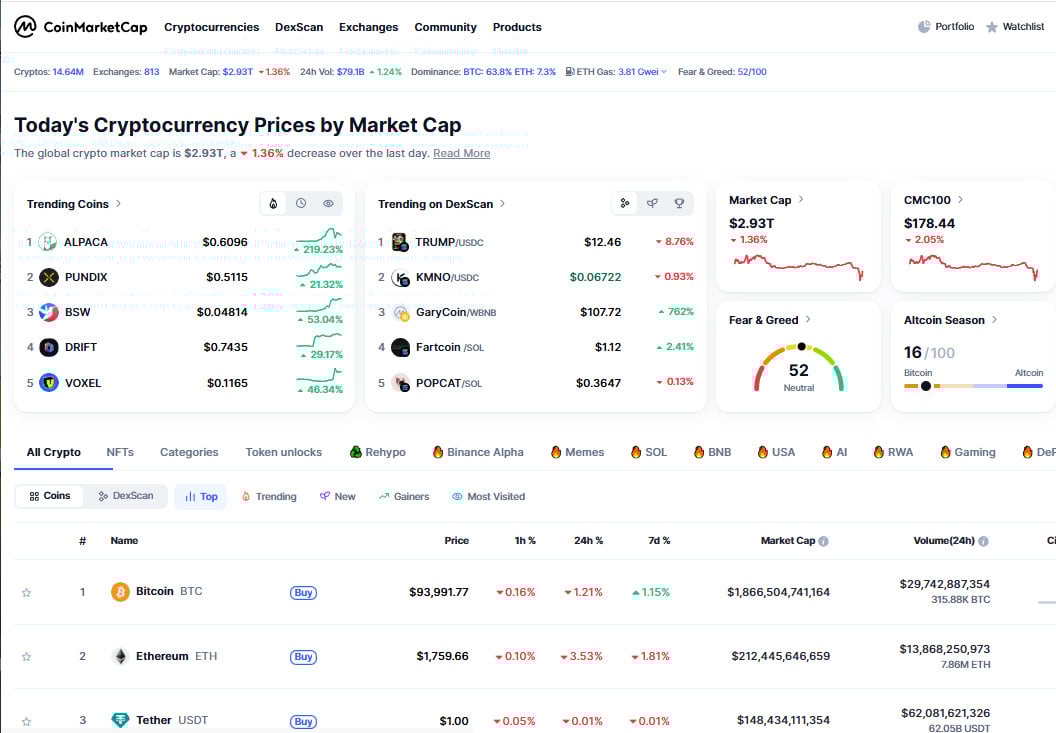Select the first filter icon in Trending on DexScan

click(625, 203)
